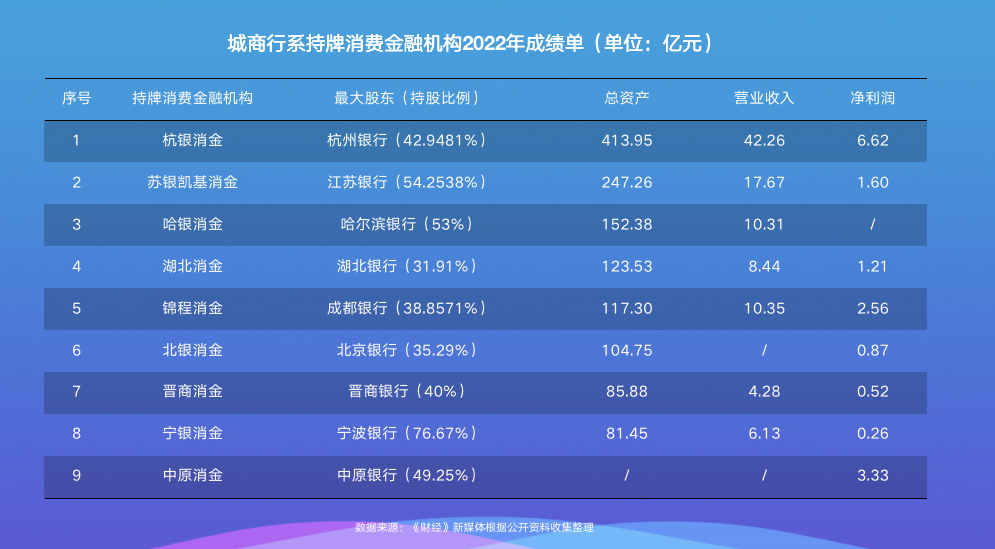This screenshot has width=995, height=549.
Task: Click the 苏银凯基消金 institution cell
Action: tap(192, 182)
